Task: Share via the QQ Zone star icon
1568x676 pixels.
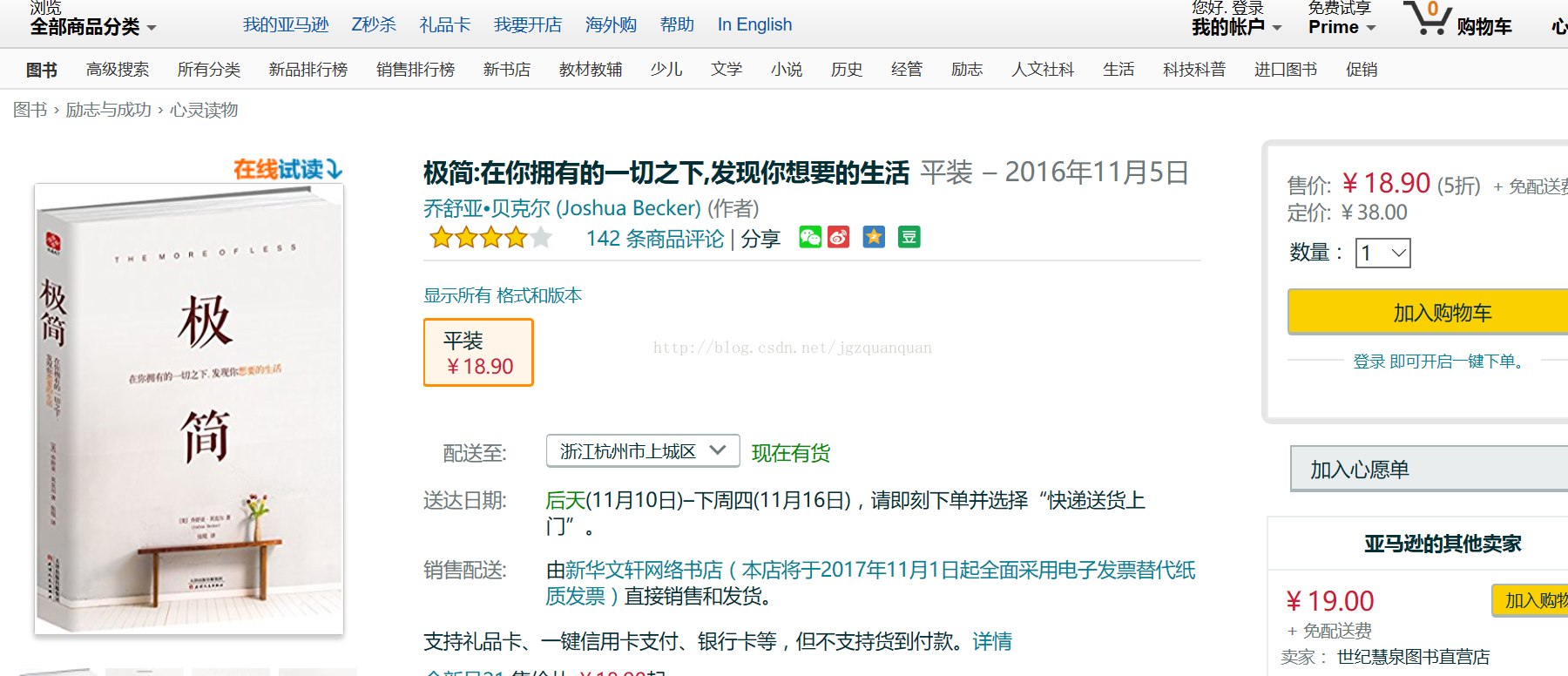Action: pos(874,237)
